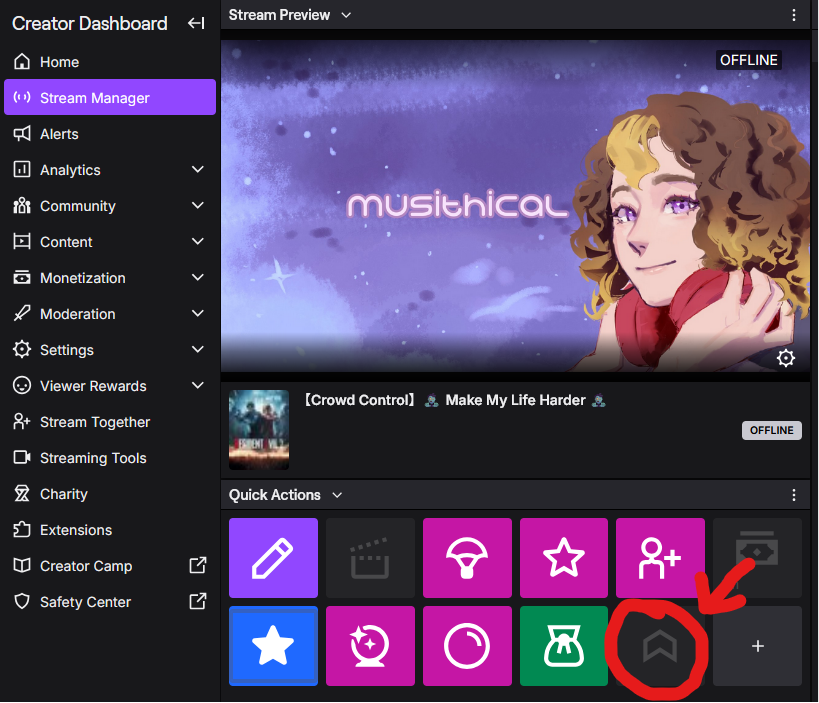
Task: Click the magenta outlined star action
Action: pyautogui.click(x=564, y=558)
